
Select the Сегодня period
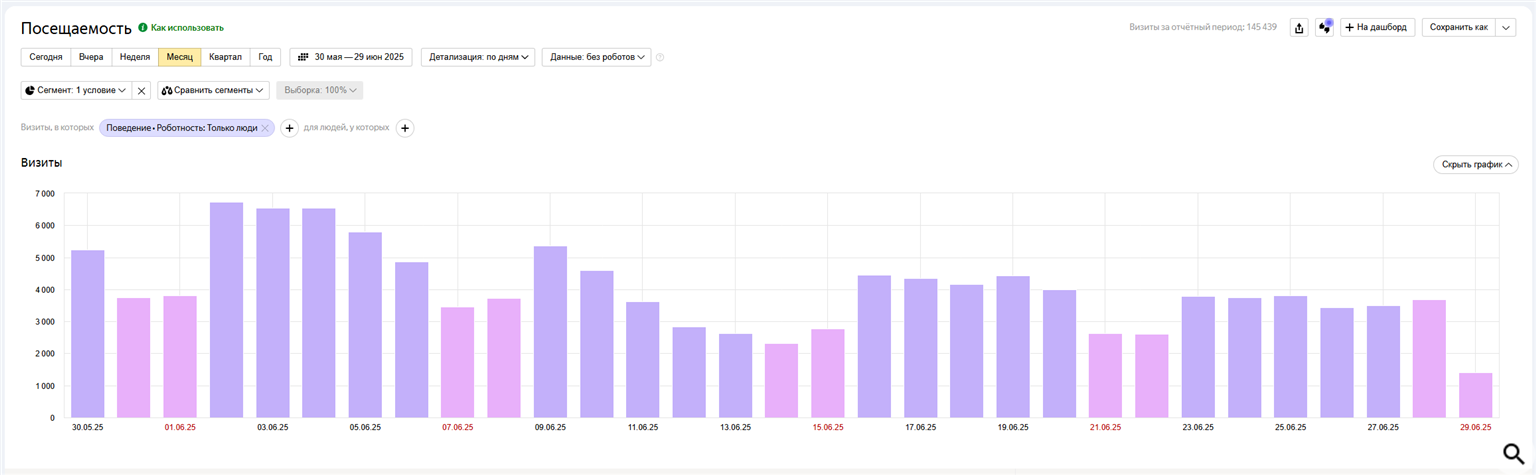click(x=46, y=57)
